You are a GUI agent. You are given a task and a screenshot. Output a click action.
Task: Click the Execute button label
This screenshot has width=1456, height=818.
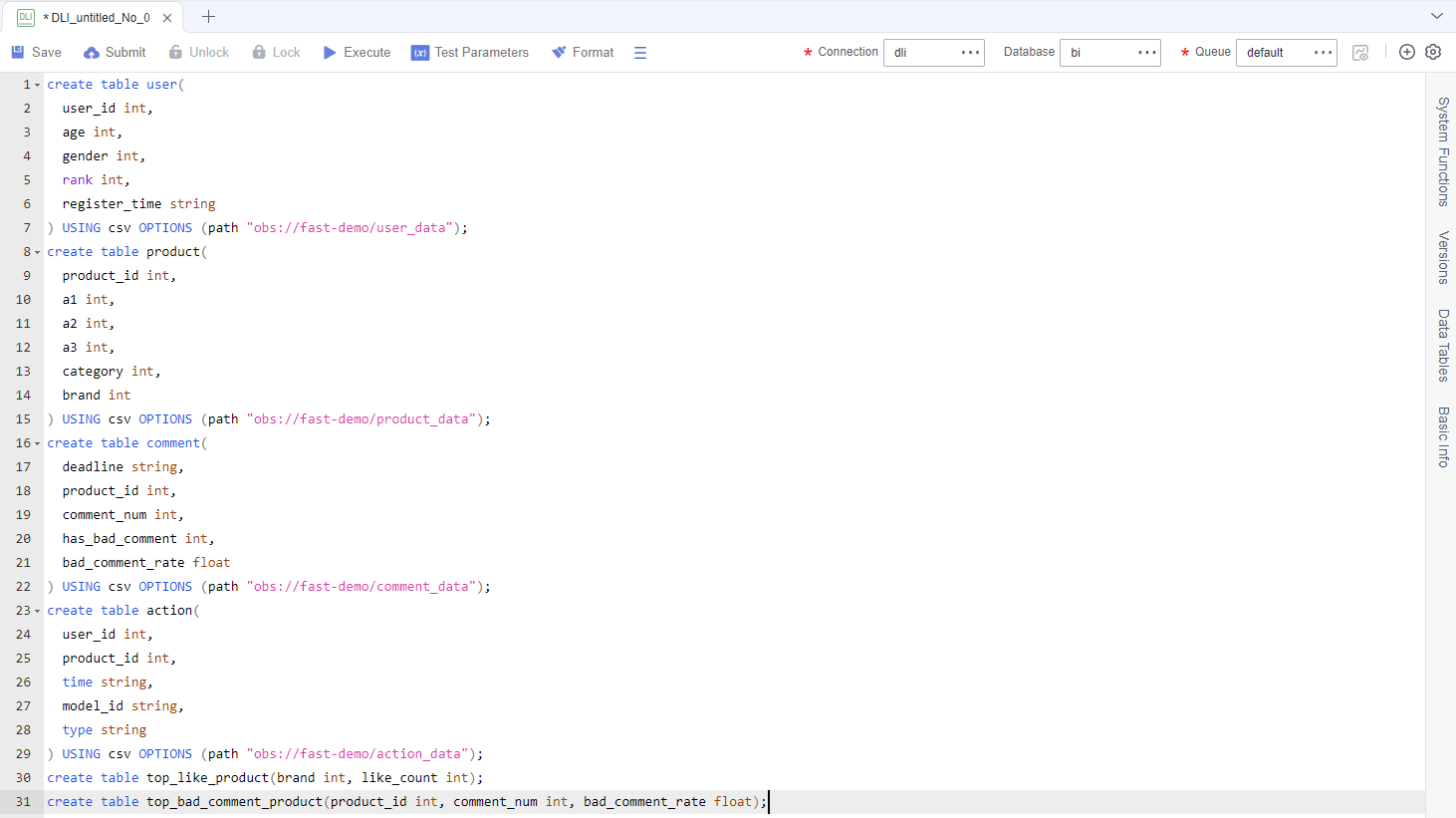367,53
